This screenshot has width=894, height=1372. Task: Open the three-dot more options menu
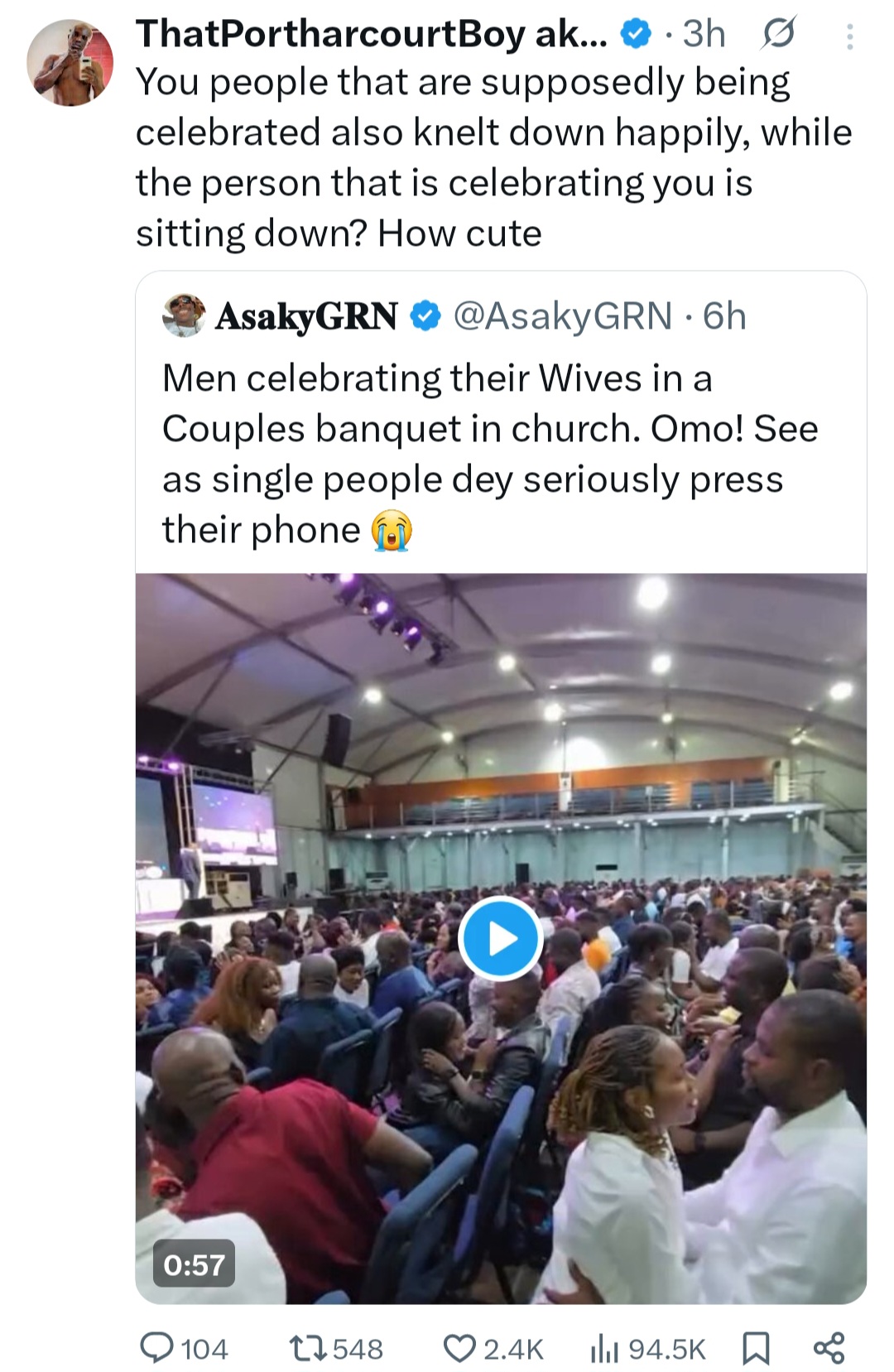[x=850, y=36]
